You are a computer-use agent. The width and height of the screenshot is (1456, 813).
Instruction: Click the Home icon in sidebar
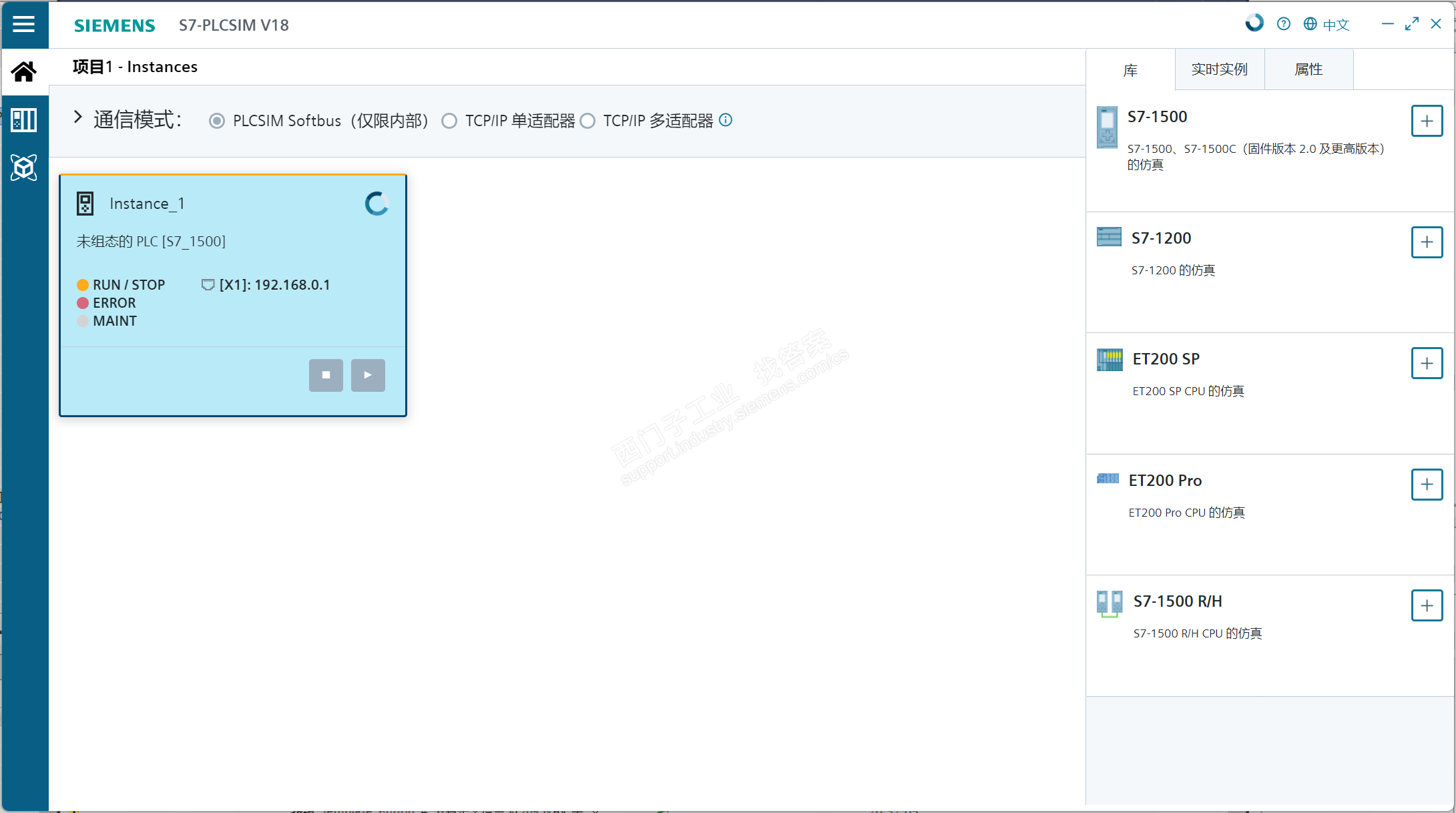point(24,71)
